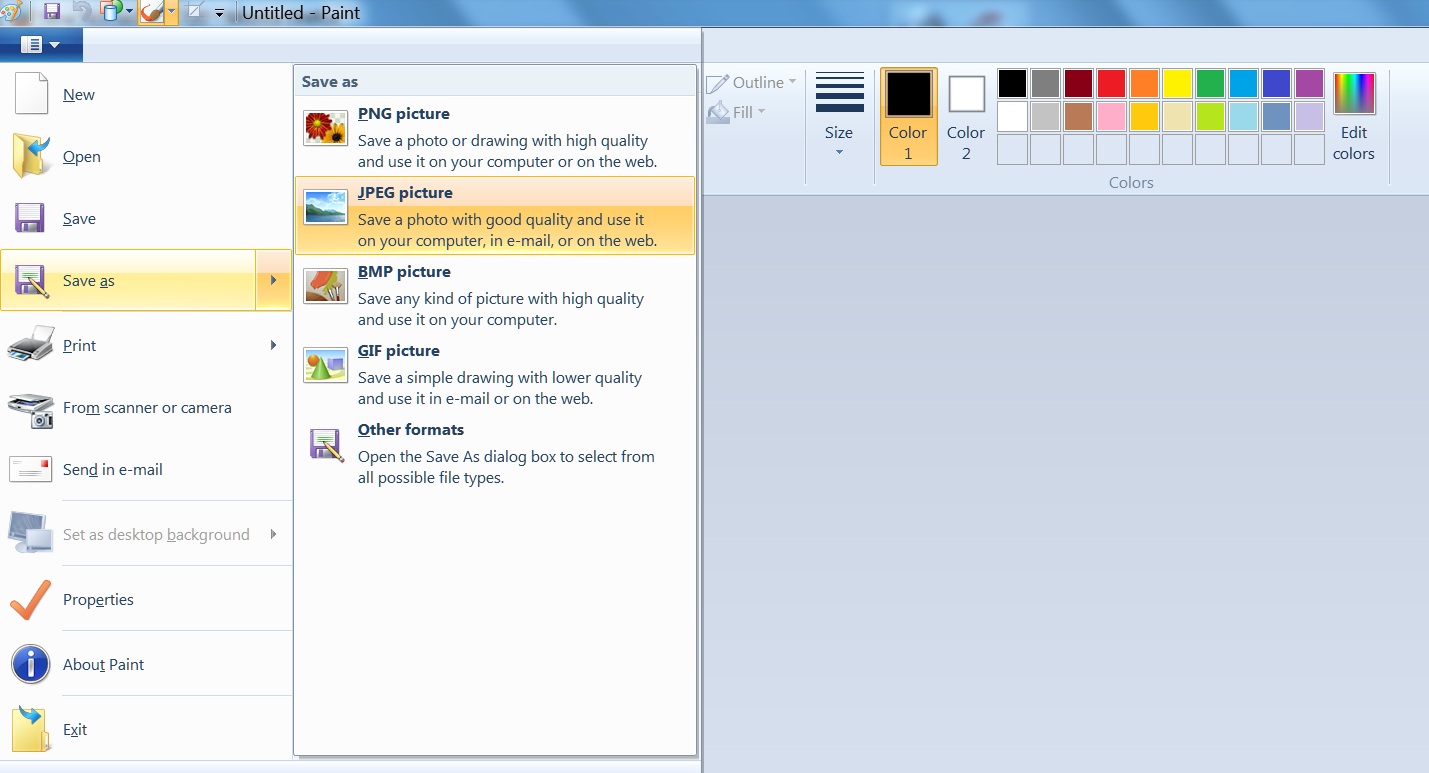
Task: Choose New from the file menu
Action: click(x=79, y=95)
